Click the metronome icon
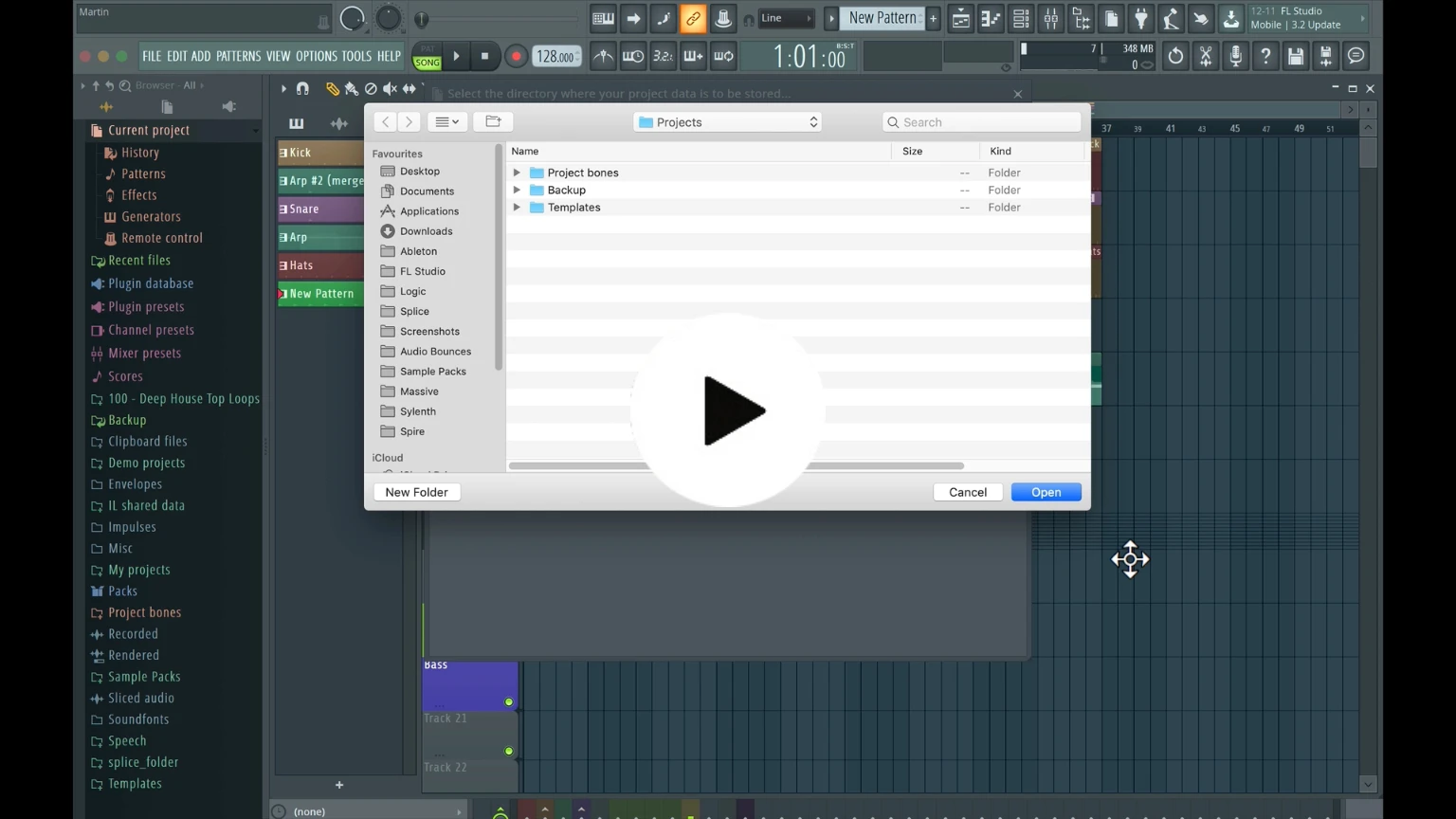This screenshot has width=1456, height=819. [603, 56]
